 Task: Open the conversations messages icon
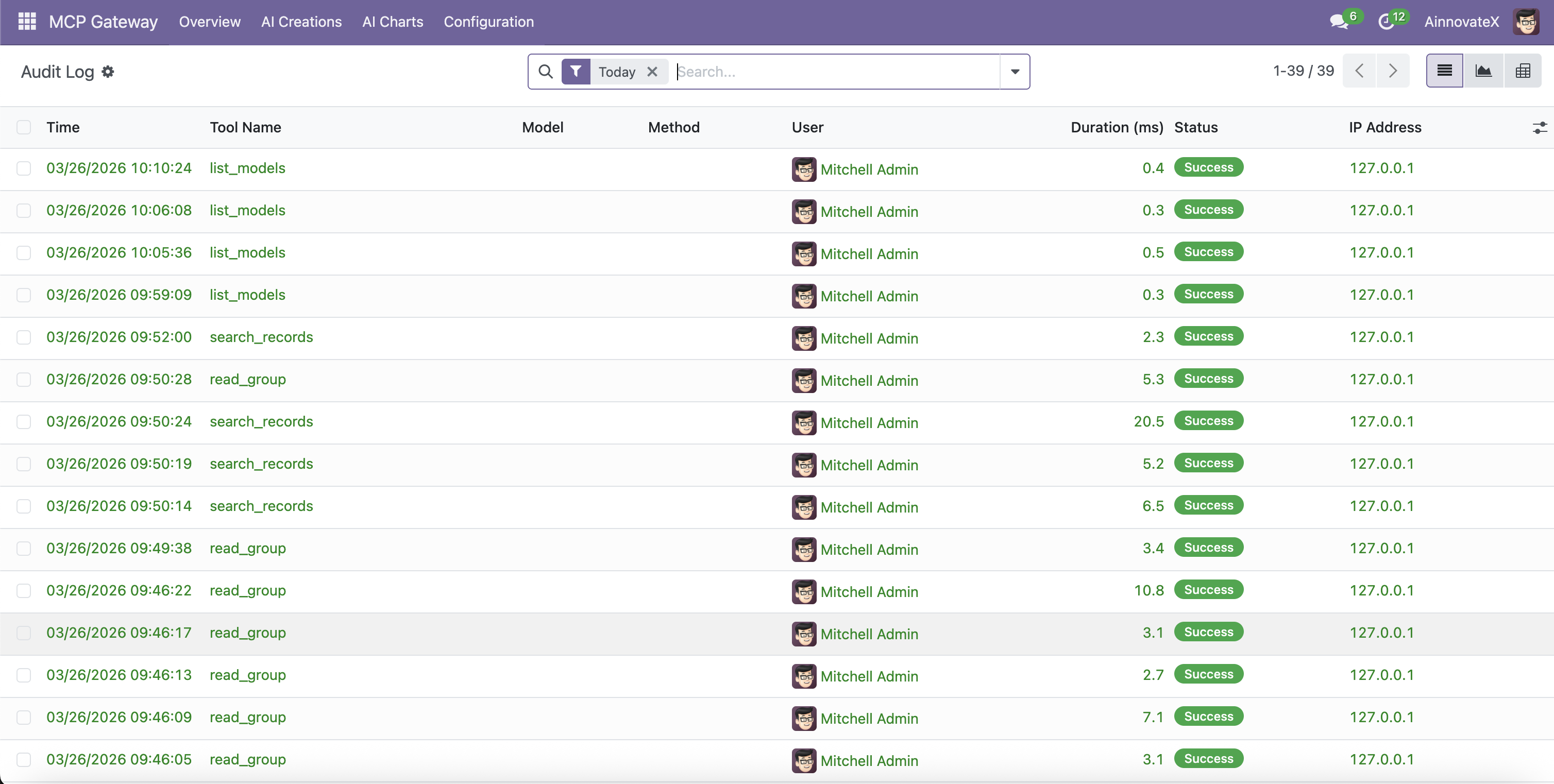tap(1339, 22)
